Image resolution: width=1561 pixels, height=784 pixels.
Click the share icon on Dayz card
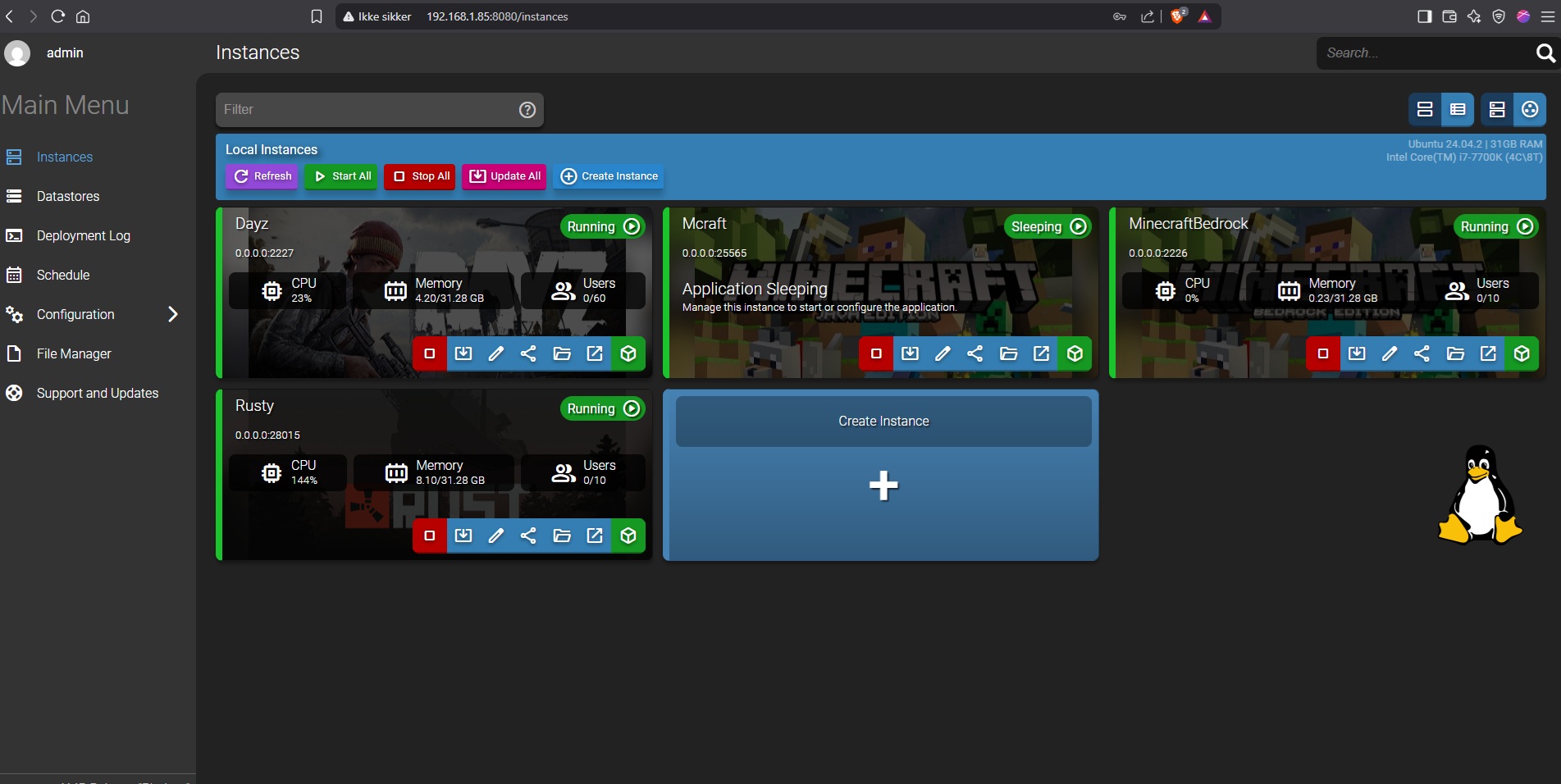click(529, 353)
